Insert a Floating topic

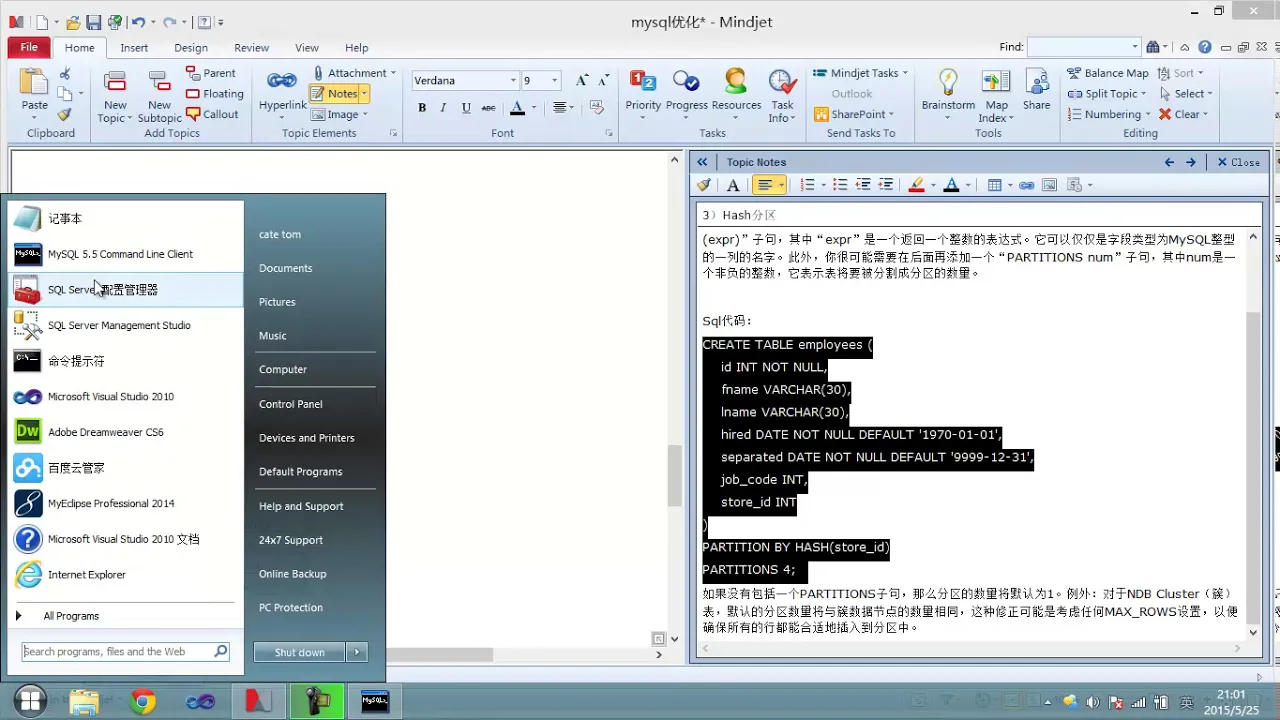(x=214, y=94)
